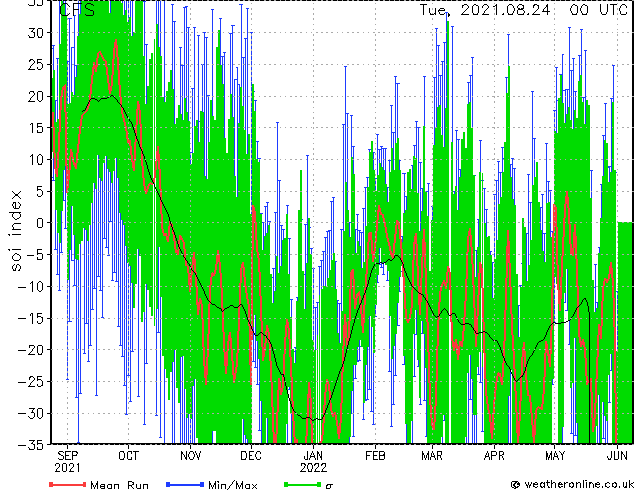Click the NOV month label

(x=190, y=456)
